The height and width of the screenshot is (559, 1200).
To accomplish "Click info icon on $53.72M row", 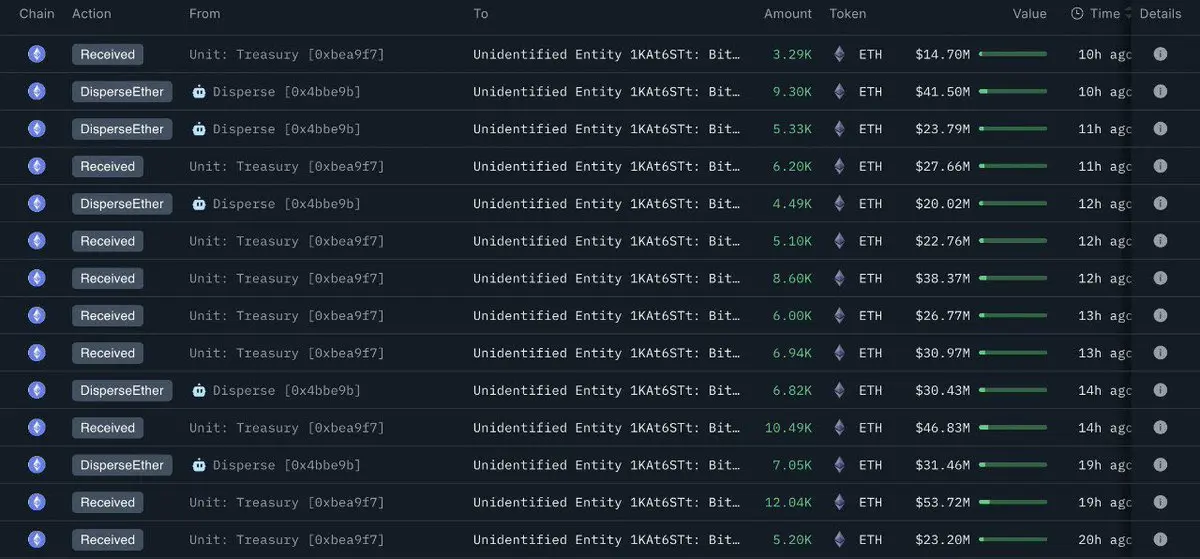I will [x=1160, y=502].
